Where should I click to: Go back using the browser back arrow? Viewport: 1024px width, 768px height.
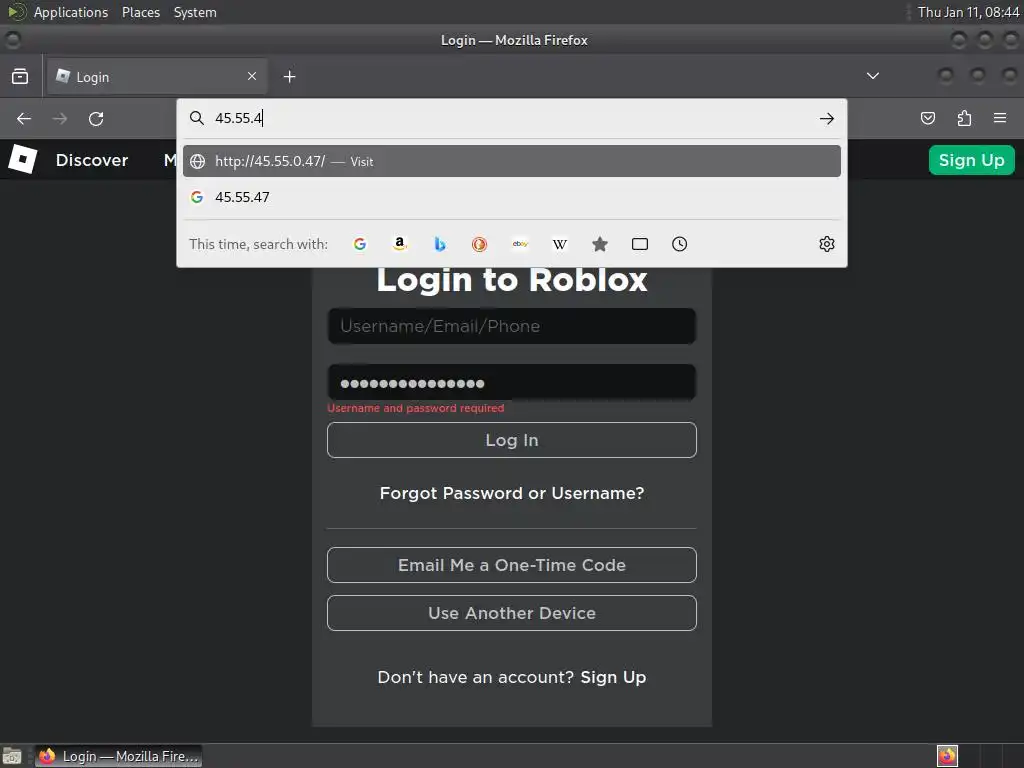24,118
